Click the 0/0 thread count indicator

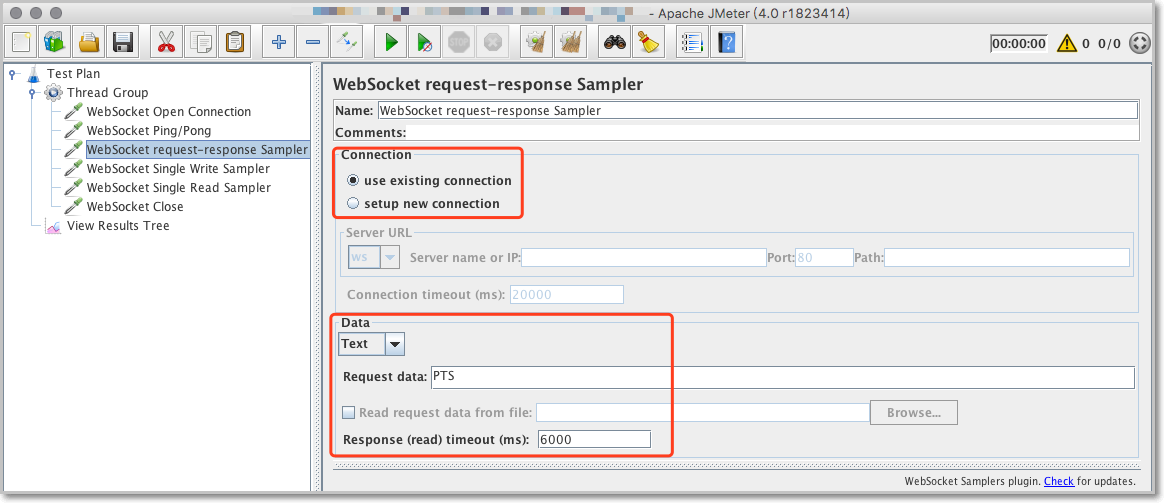pos(1109,43)
